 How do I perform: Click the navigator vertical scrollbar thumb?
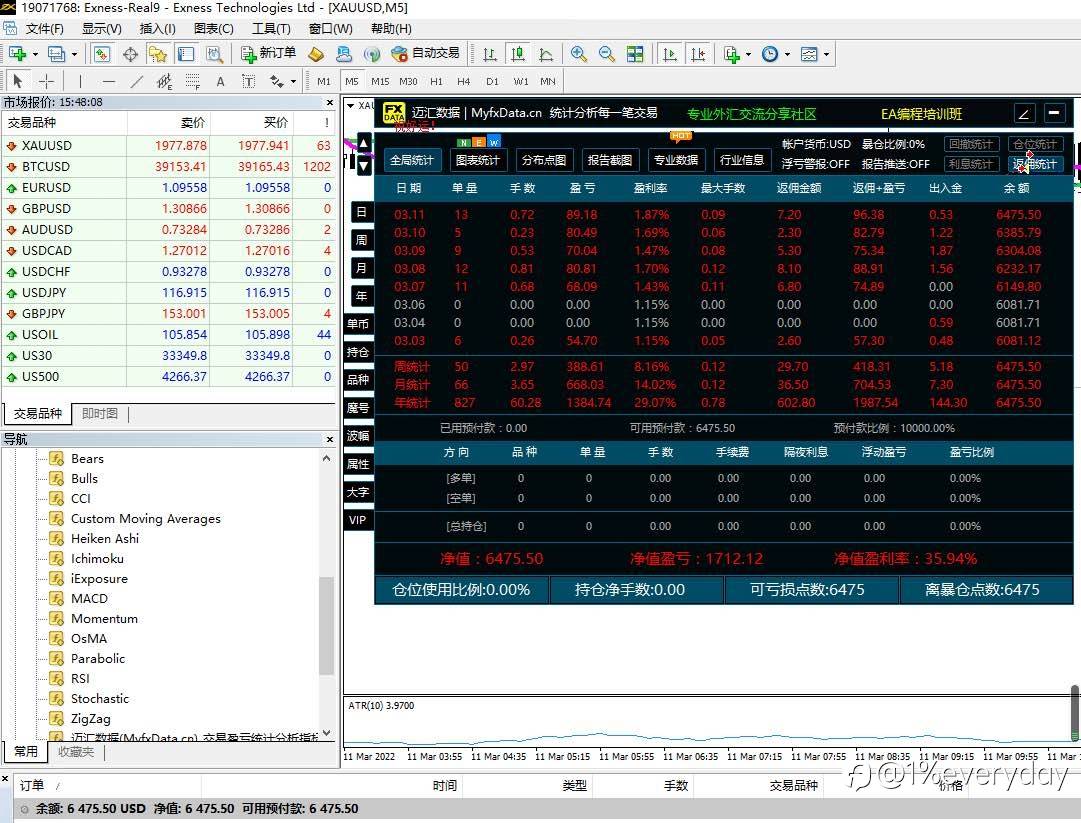pyautogui.click(x=327, y=624)
